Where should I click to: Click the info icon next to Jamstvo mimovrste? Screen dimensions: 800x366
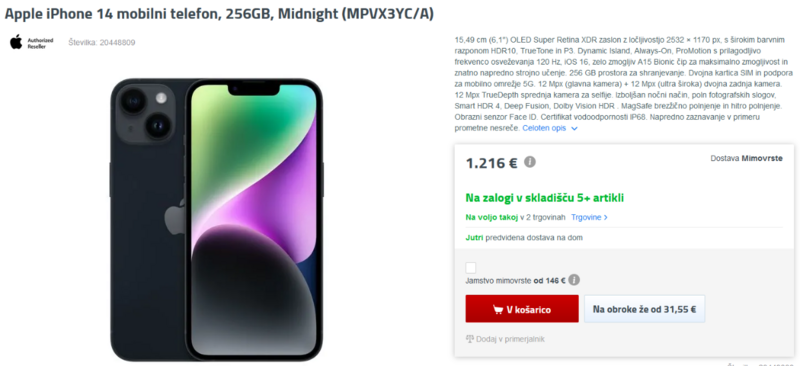(x=574, y=280)
